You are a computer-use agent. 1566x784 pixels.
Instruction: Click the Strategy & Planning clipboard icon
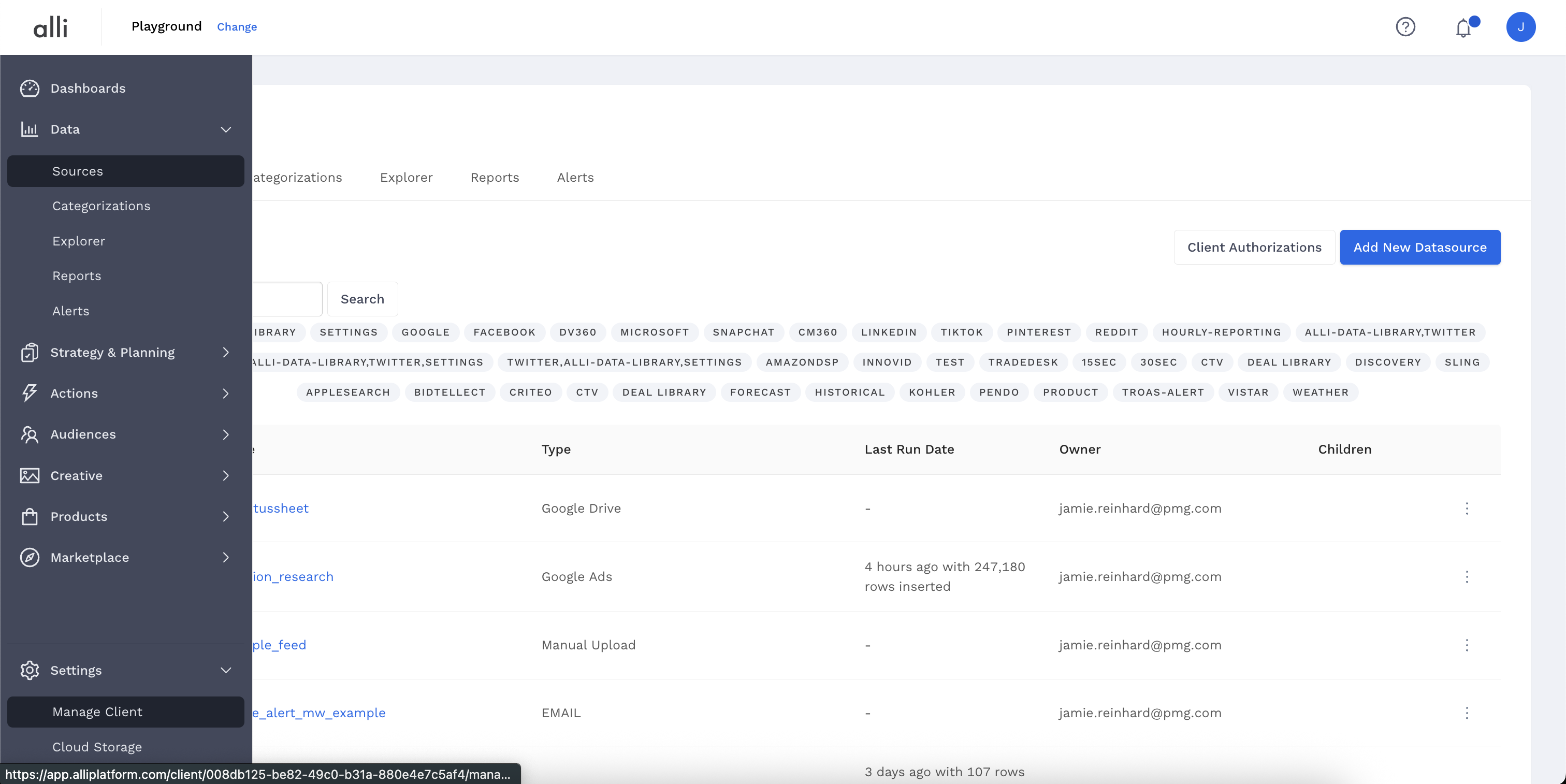(x=29, y=353)
